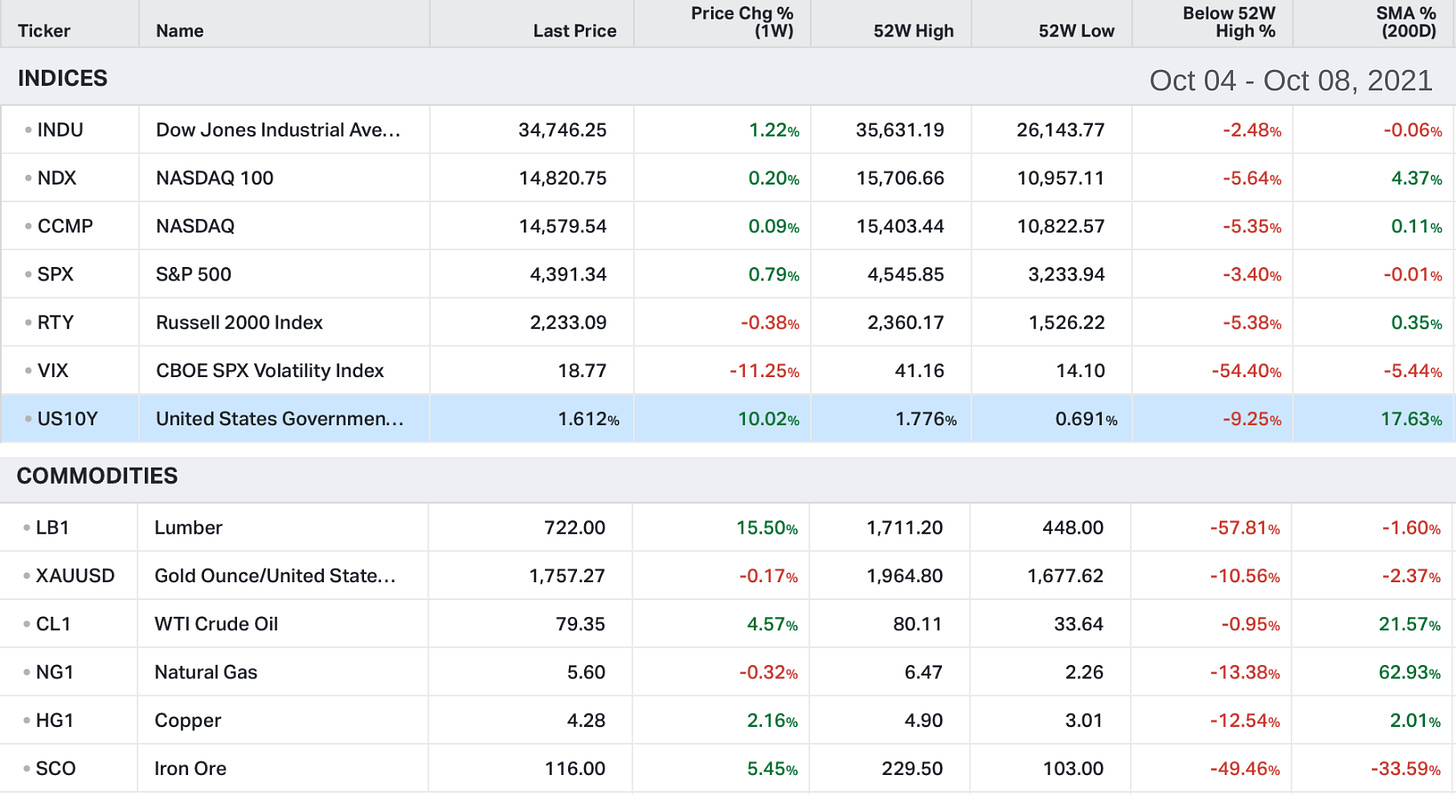The width and height of the screenshot is (1456, 805).
Task: Select the COMMODITIES section header
Action: click(97, 476)
